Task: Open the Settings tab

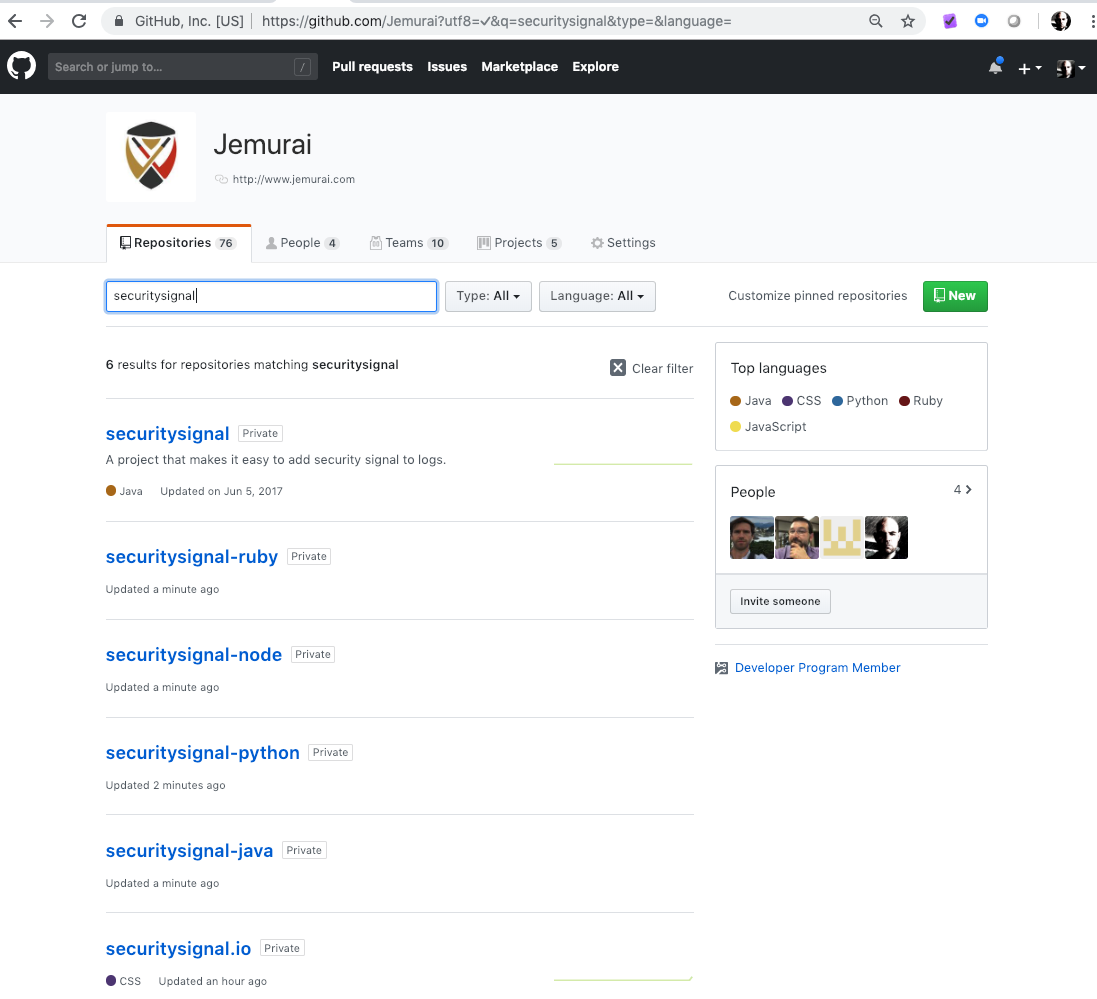Action: tap(623, 243)
